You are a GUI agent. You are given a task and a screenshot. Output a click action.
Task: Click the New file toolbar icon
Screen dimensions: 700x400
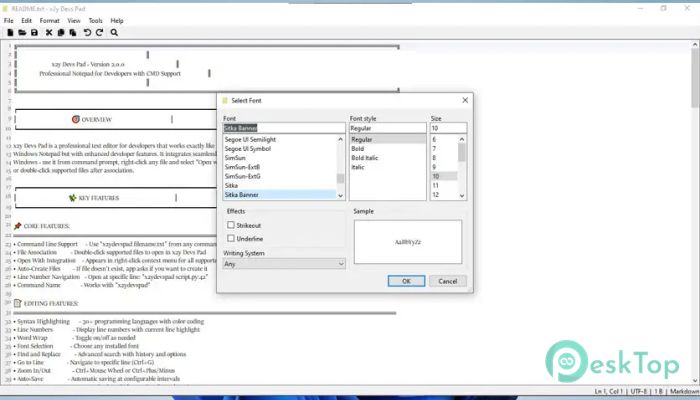pyautogui.click(x=10, y=33)
